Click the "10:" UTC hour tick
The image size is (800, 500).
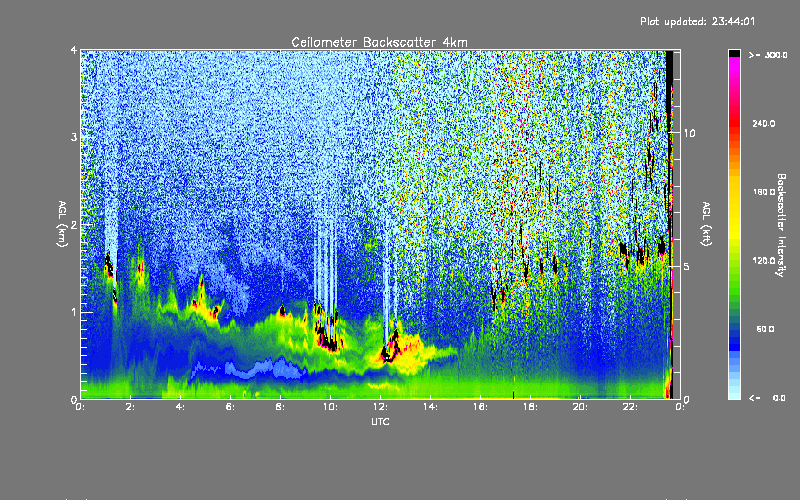[330, 407]
